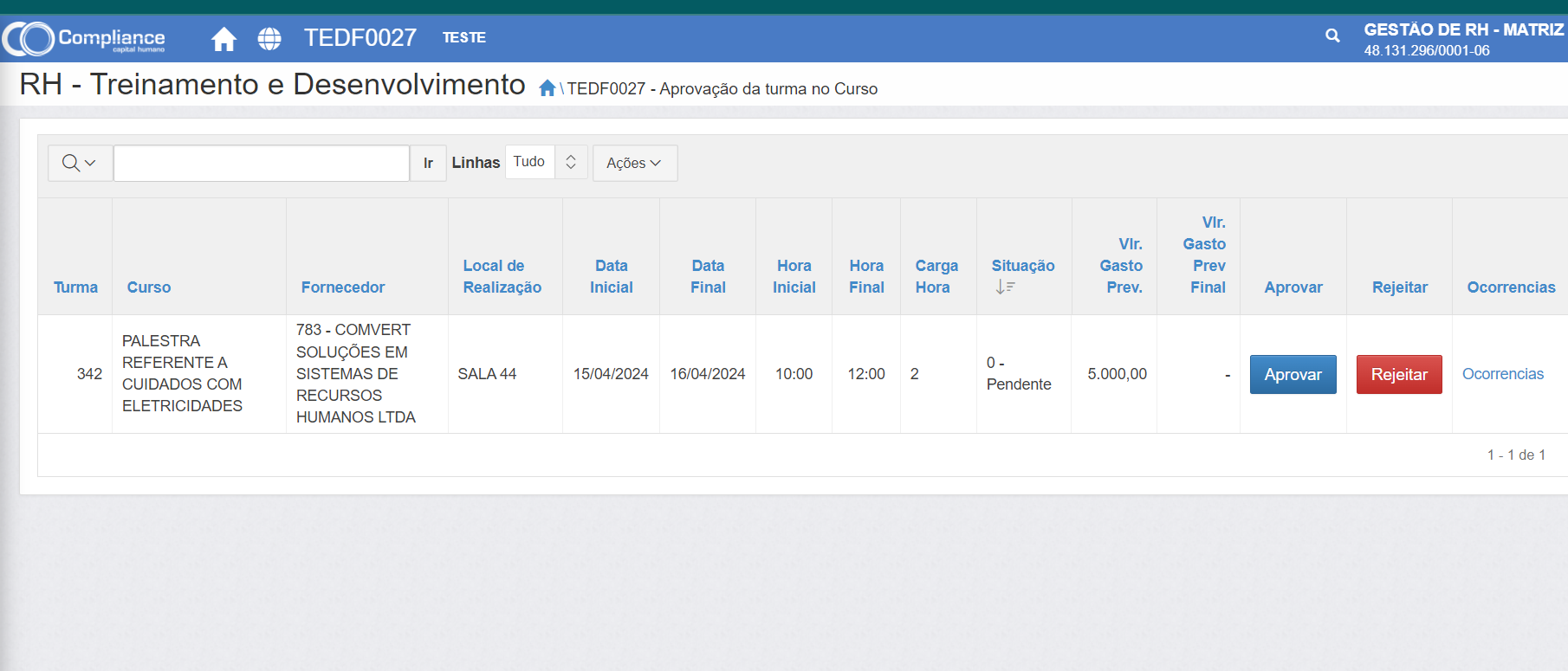
Task: Click the 16/04/2024 end date cell
Action: (x=708, y=374)
